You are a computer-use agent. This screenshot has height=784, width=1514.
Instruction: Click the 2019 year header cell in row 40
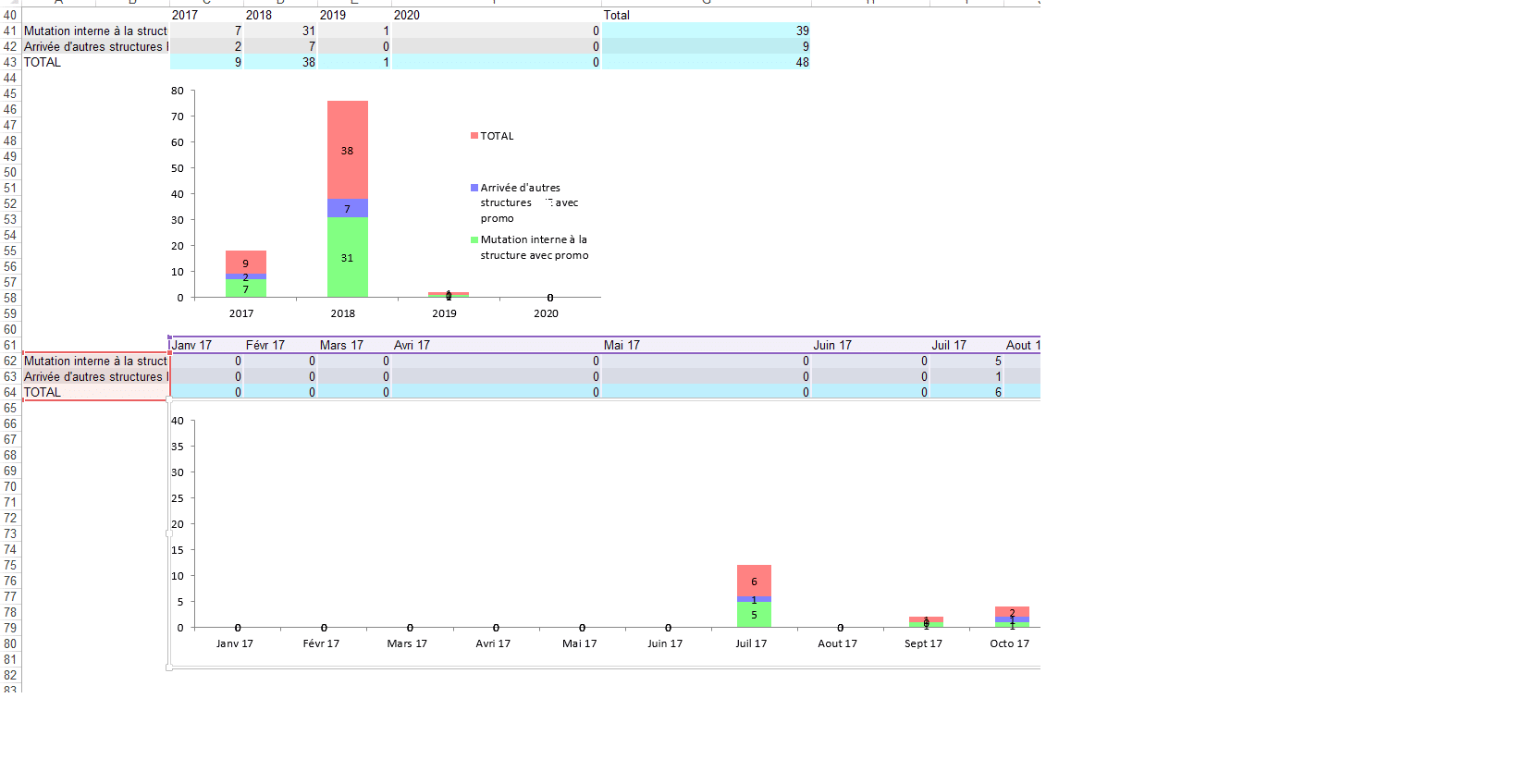tap(354, 15)
